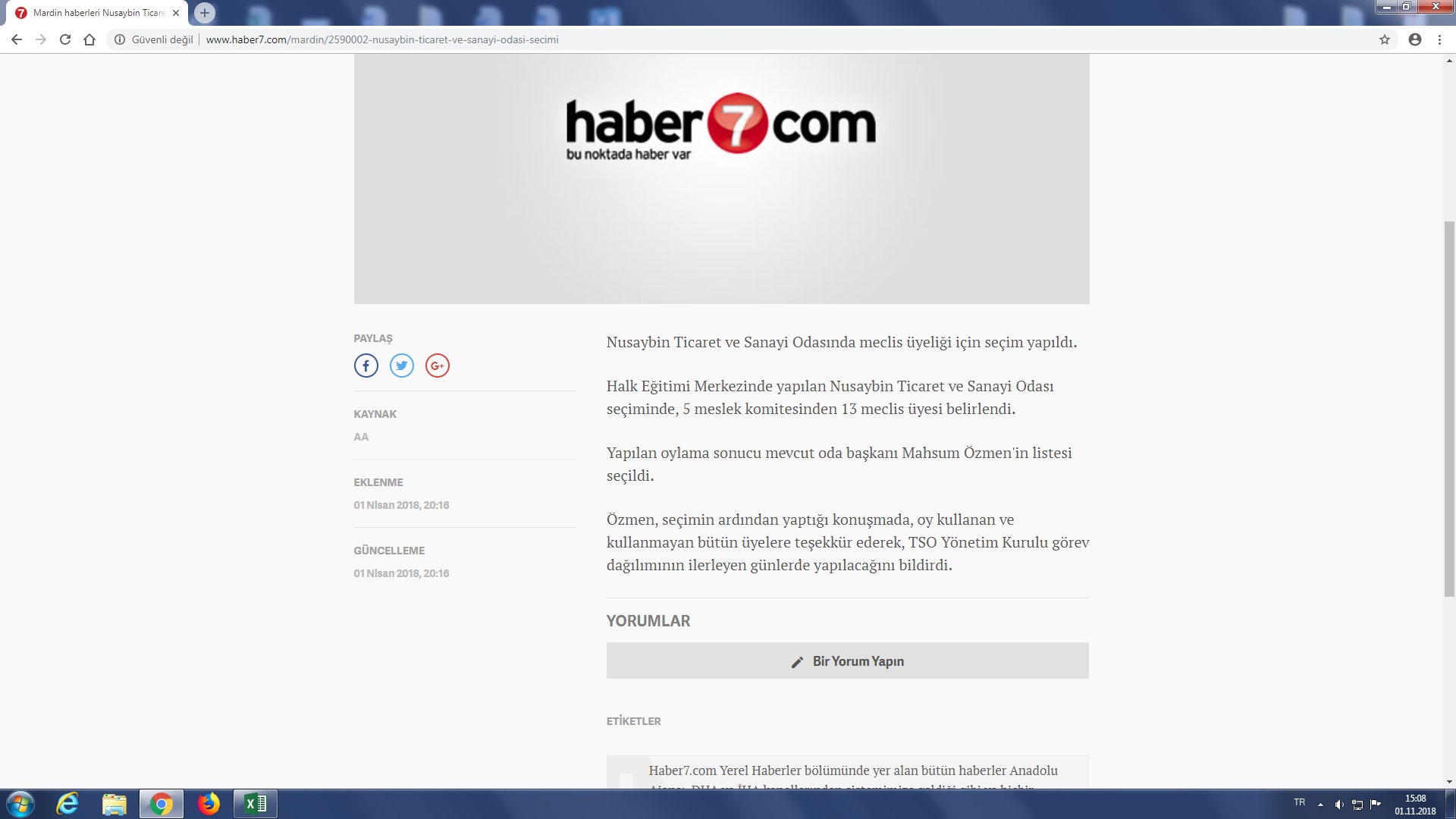Click YORUMLAR heading
This screenshot has width=1456, height=819.
[648, 621]
